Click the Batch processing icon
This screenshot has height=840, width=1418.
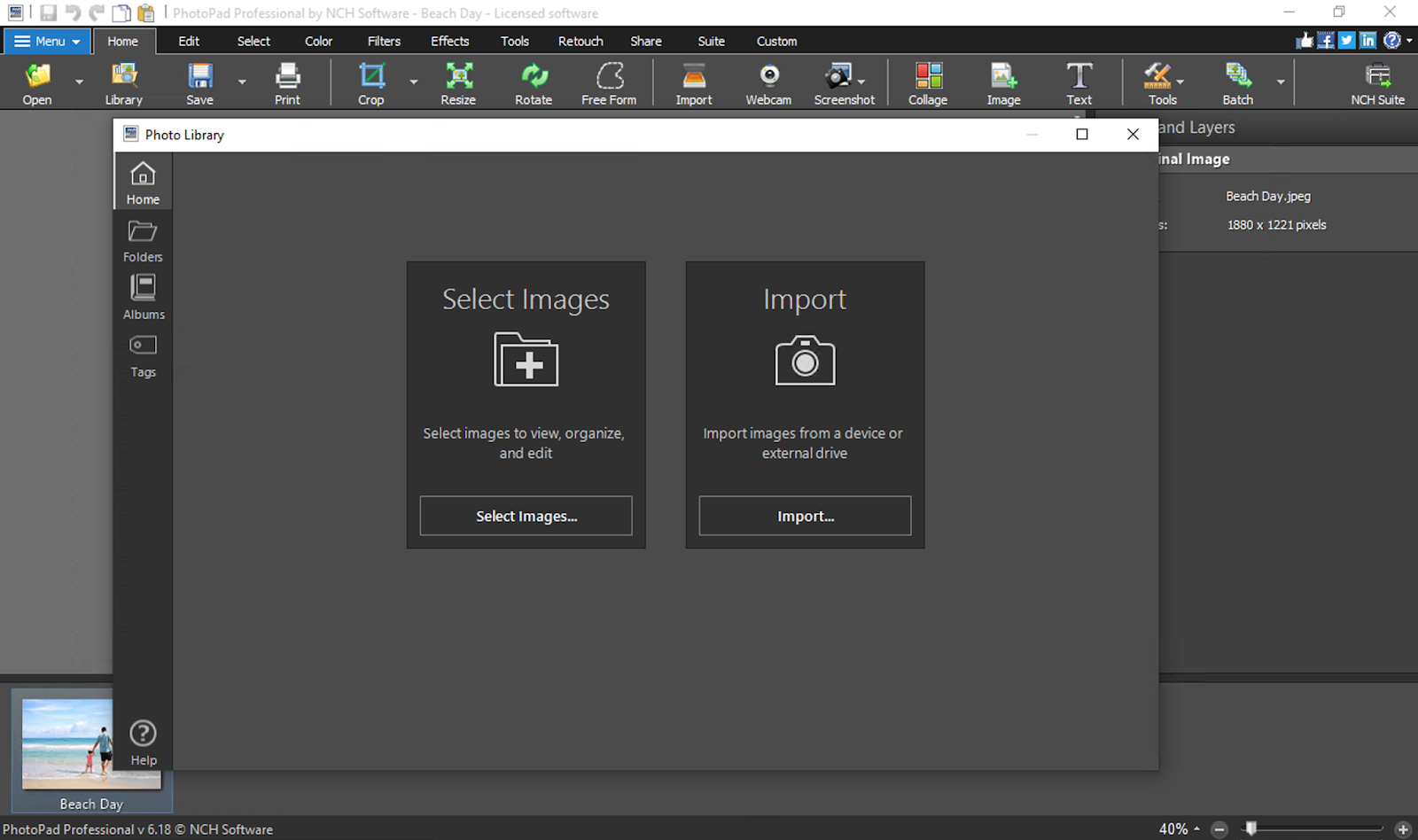[1238, 76]
